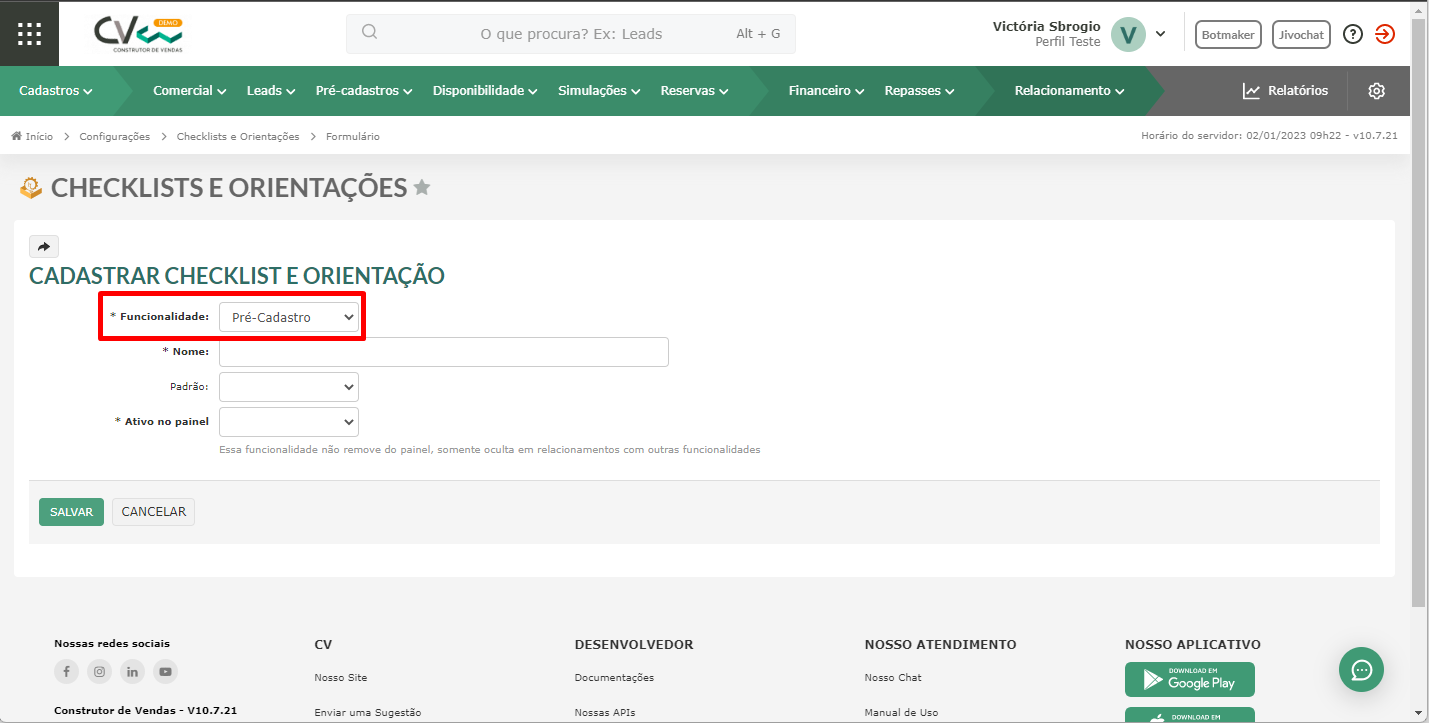The height and width of the screenshot is (723, 1429).
Task: Open the Cadastros menu
Action: [56, 91]
